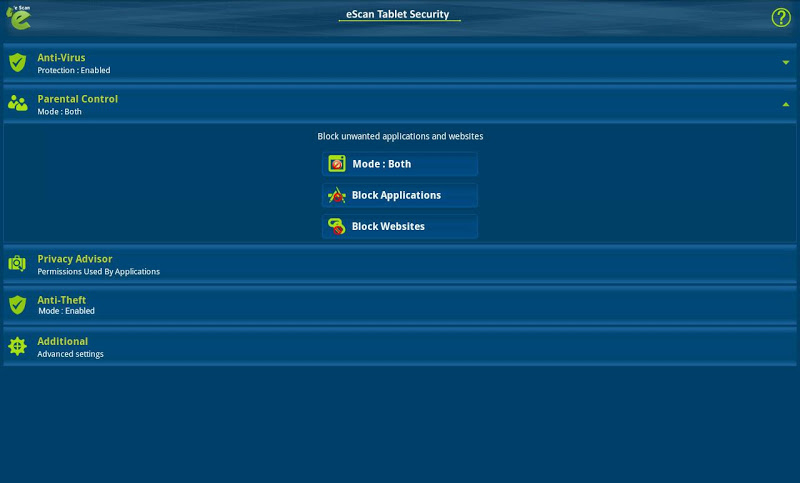The image size is (800, 483).
Task: Click the Anti-Theft shield icon
Action: pyautogui.click(x=17, y=305)
